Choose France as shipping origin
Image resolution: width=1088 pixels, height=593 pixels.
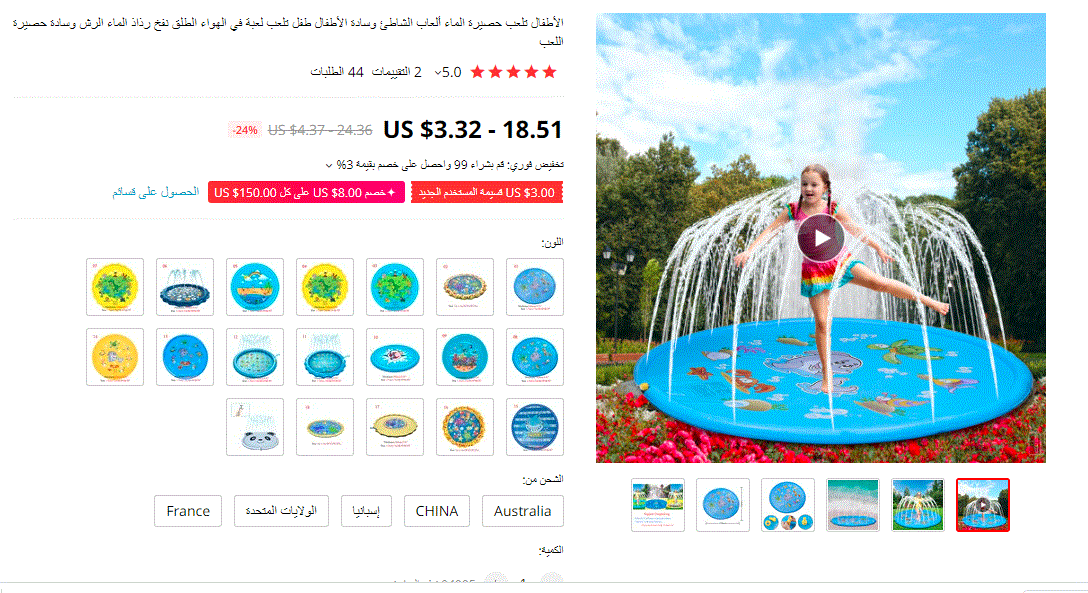click(188, 511)
